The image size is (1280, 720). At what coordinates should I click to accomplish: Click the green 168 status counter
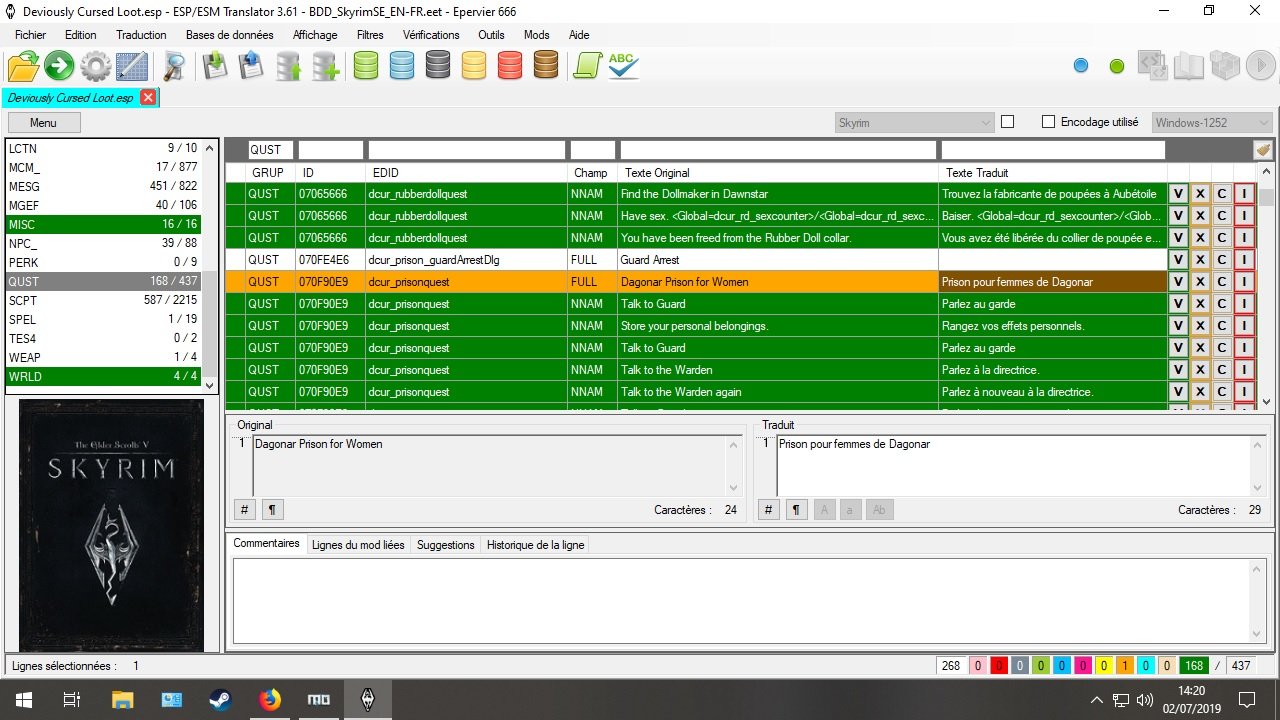coord(1192,666)
